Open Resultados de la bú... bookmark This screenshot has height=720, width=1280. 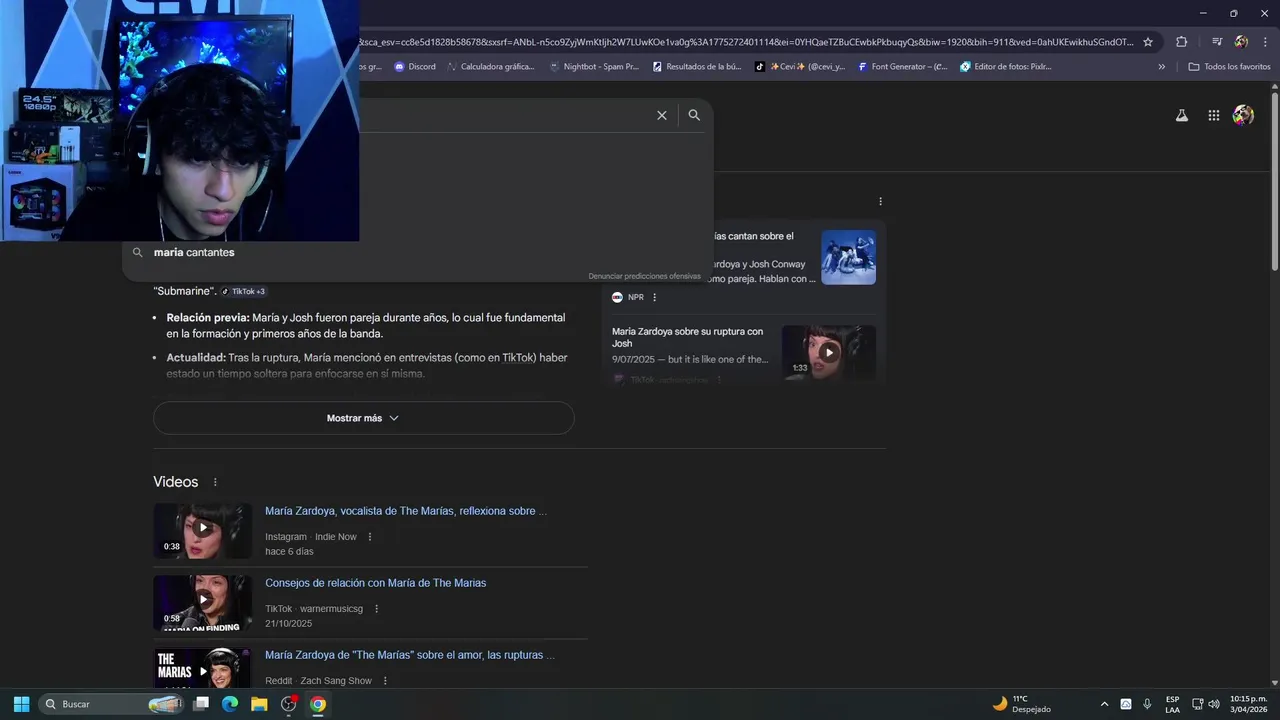(697, 67)
